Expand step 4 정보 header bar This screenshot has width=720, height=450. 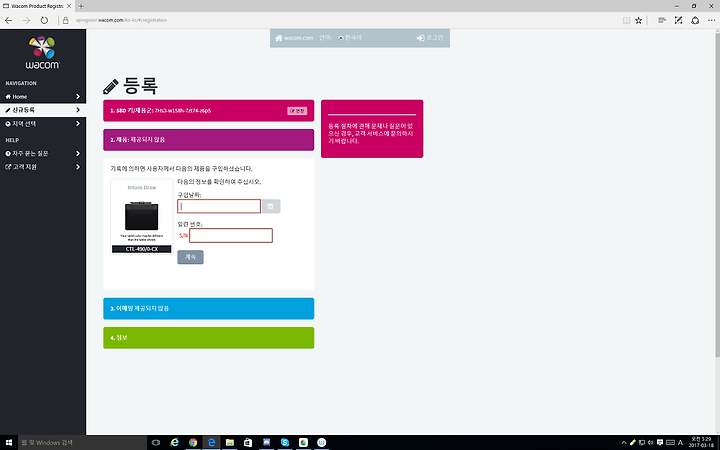coord(208,338)
